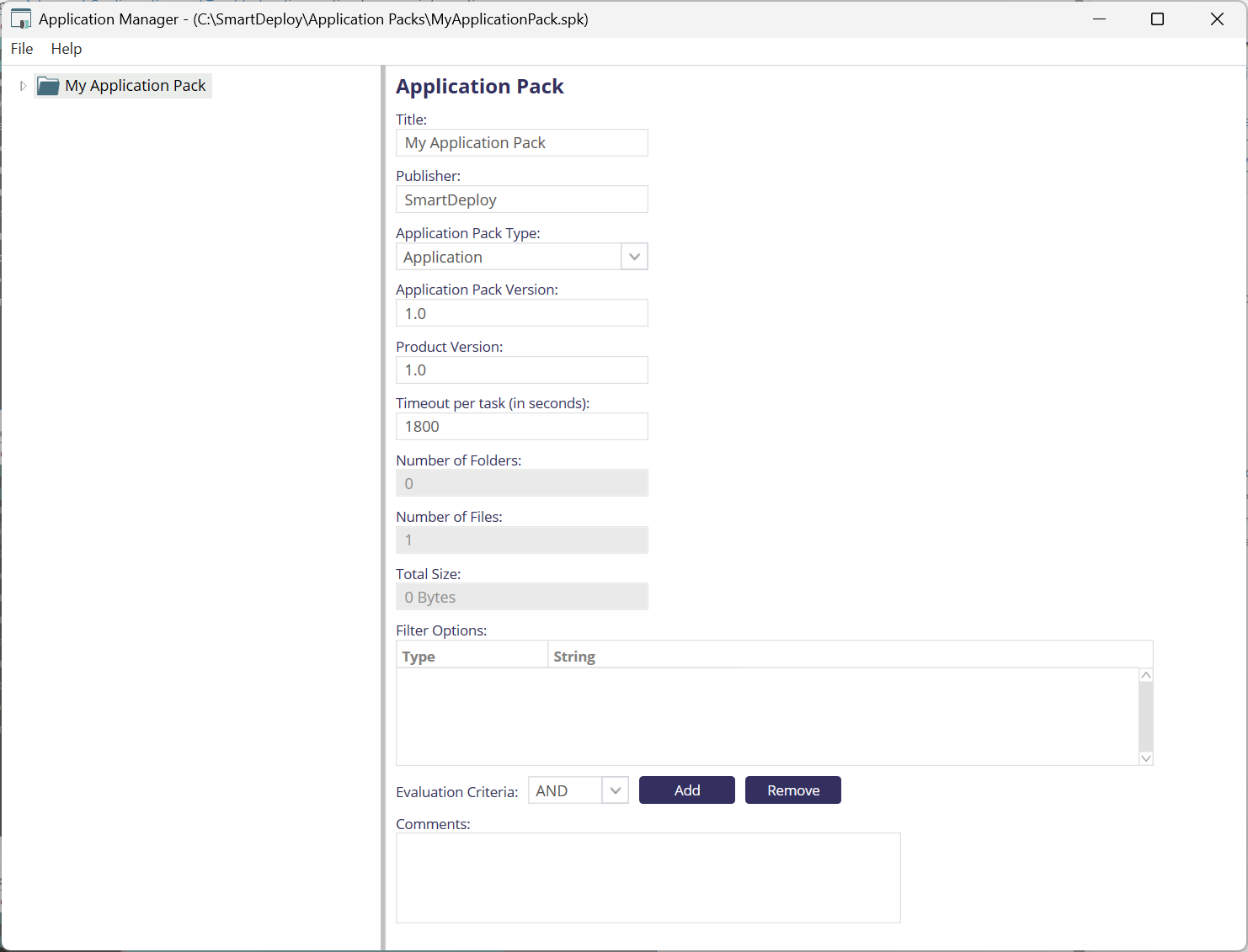Open the Evaluation Criteria AND dropdown
This screenshot has height=952, width=1248.
click(x=615, y=790)
